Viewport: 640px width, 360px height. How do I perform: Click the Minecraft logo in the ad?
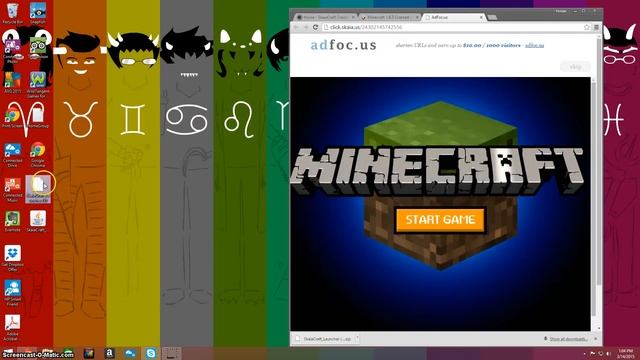[x=437, y=171]
